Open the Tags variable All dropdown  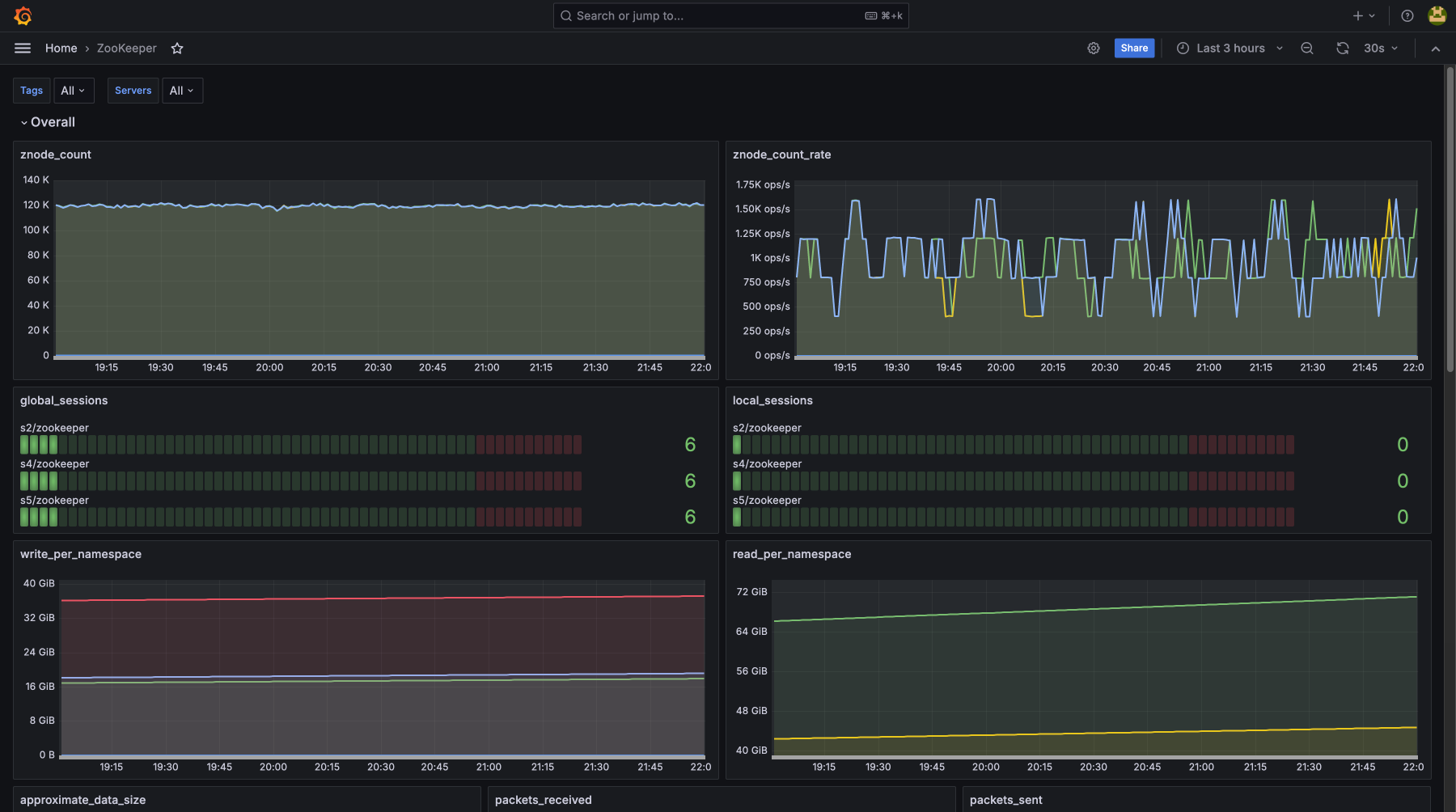(74, 91)
